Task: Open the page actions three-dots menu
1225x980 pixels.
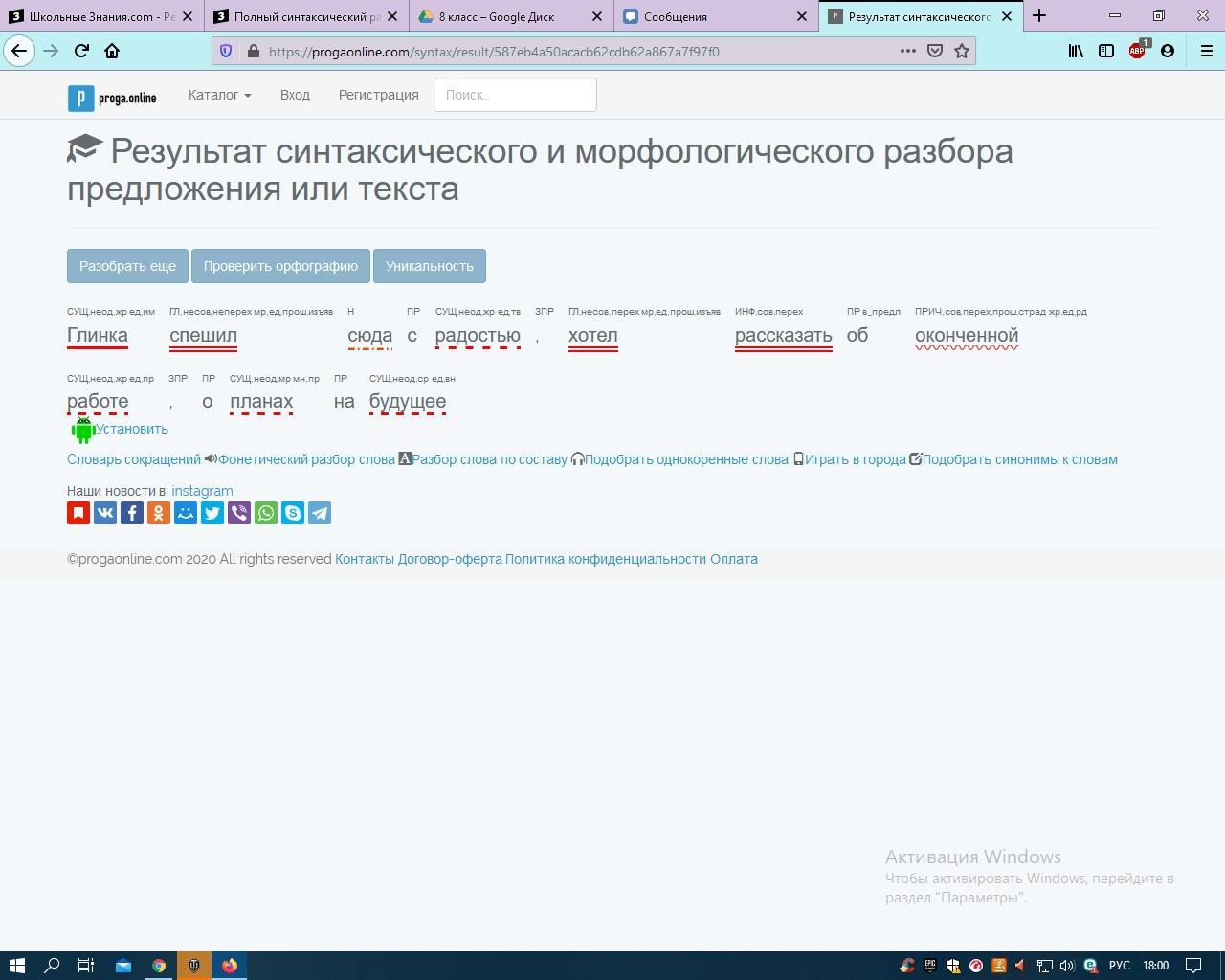Action: click(x=907, y=52)
